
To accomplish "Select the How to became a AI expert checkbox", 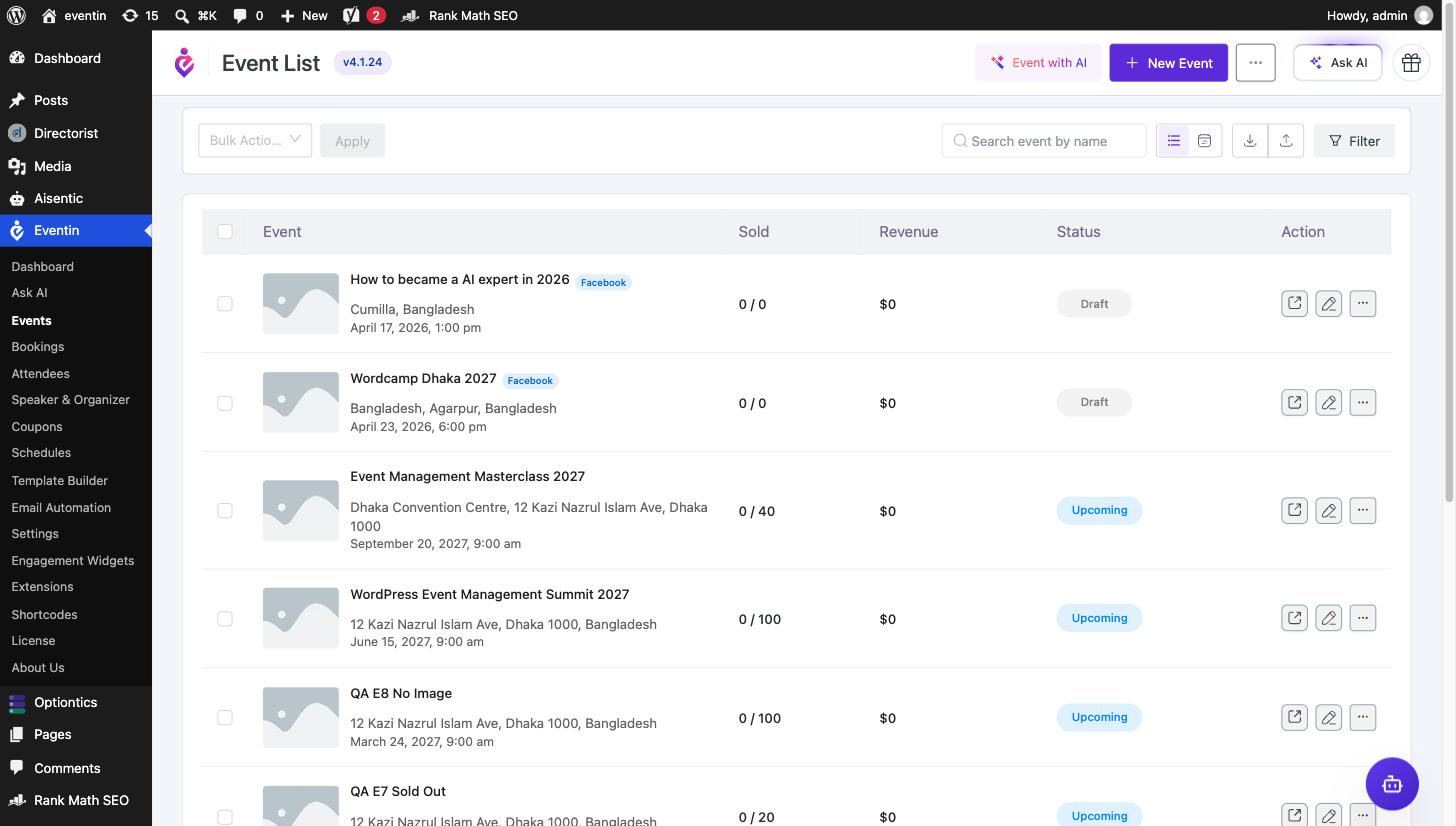I will pos(225,304).
